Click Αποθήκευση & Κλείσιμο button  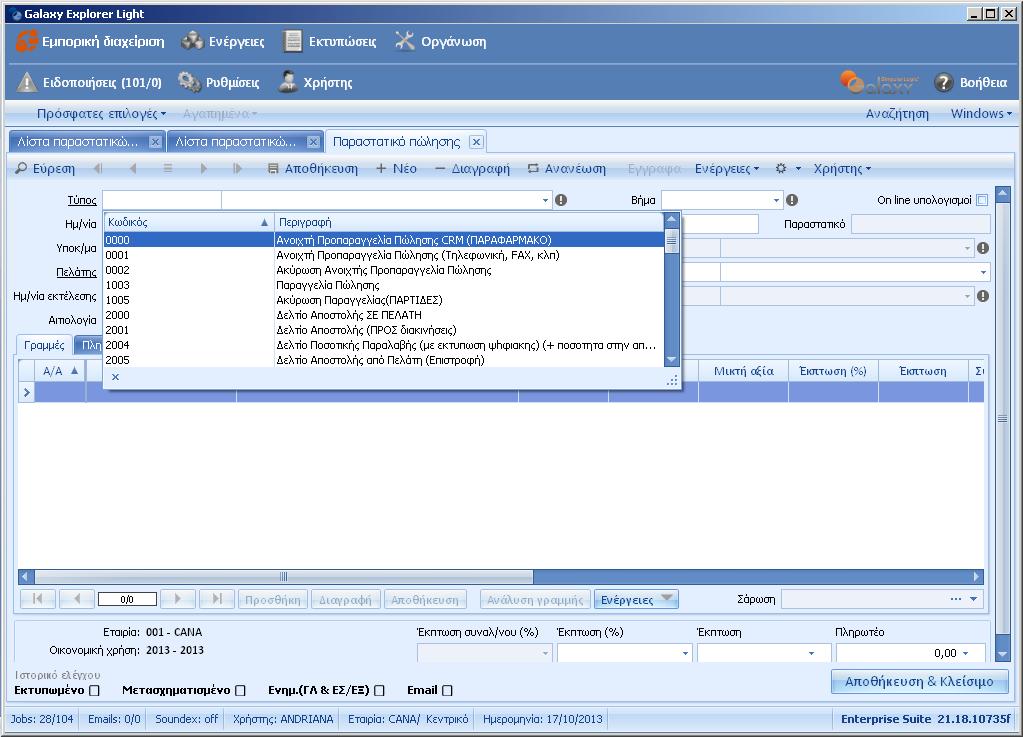click(919, 682)
